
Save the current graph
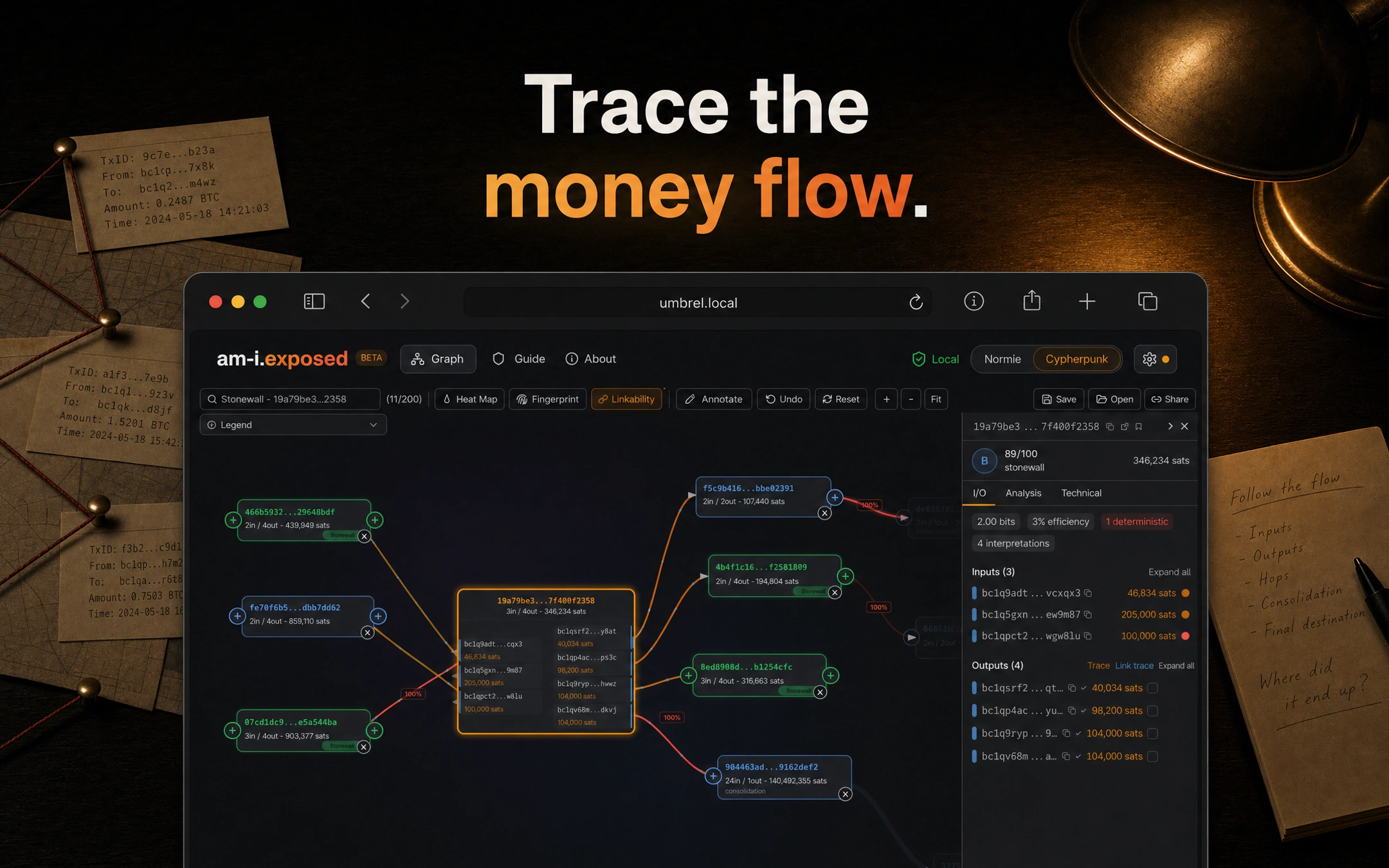1058,399
